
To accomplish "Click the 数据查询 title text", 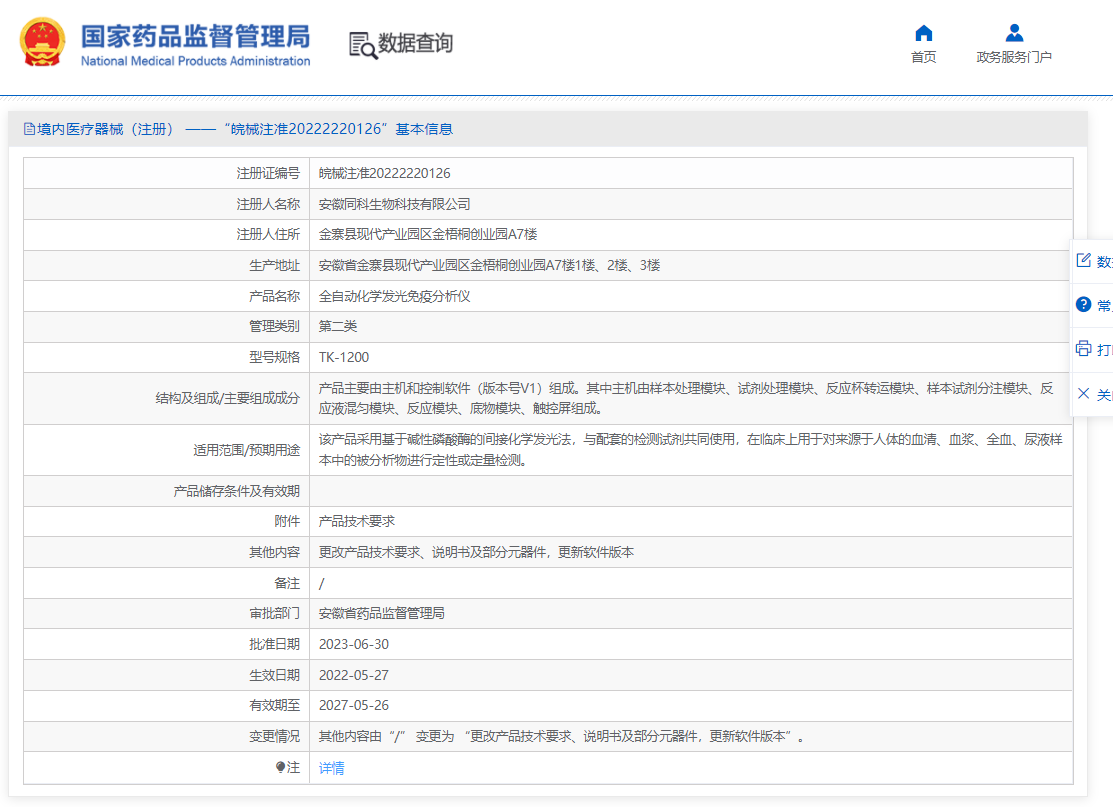I will click(x=415, y=43).
